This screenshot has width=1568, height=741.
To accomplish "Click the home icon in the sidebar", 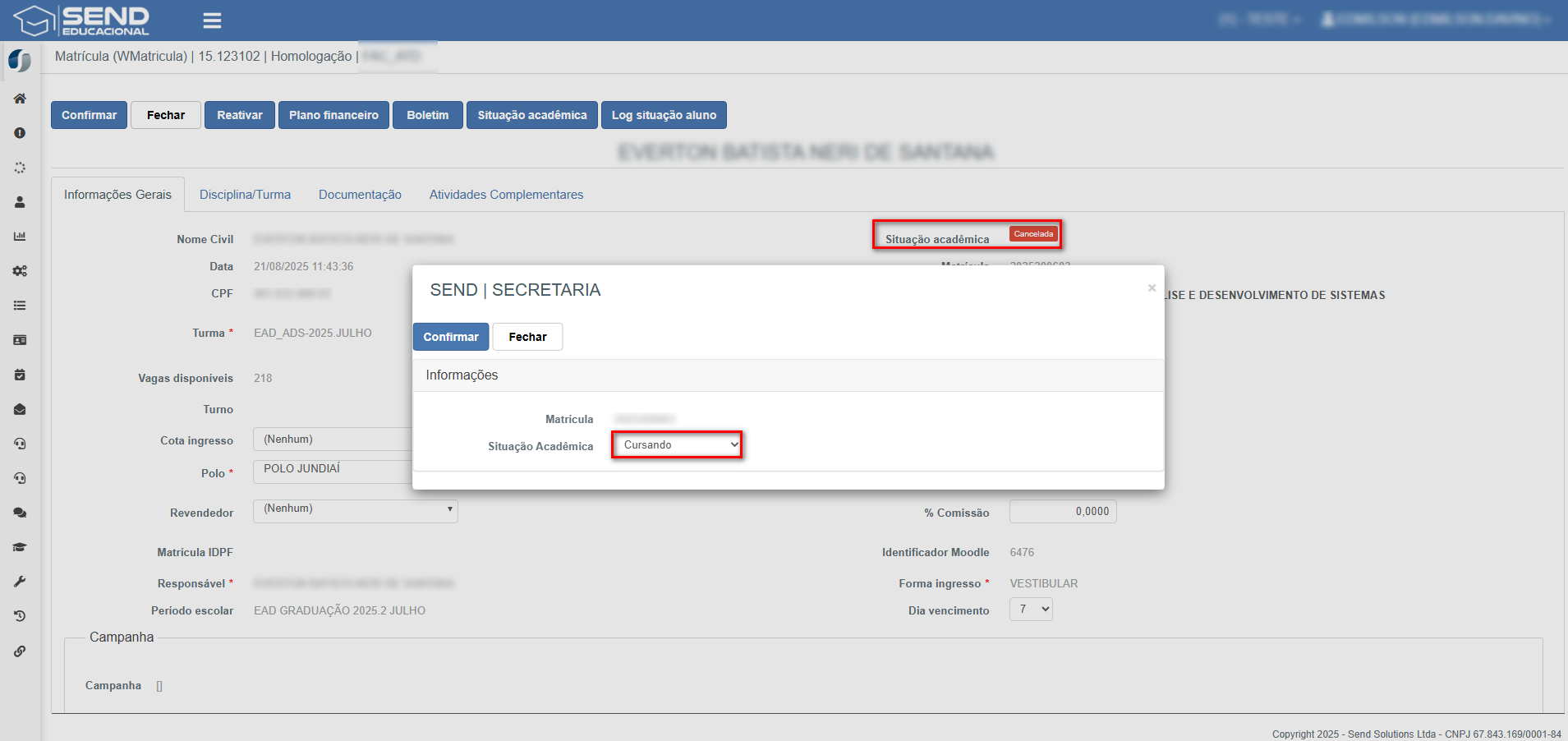I will [20, 99].
